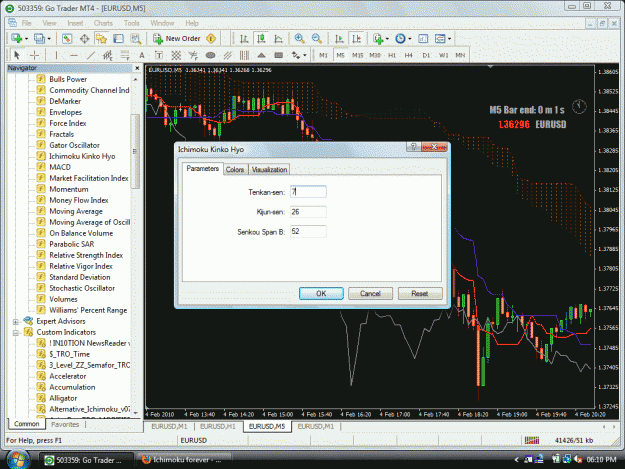Switch to the Favorites navigator tab
Image resolution: width=625 pixels, height=469 pixels.
(x=65, y=424)
